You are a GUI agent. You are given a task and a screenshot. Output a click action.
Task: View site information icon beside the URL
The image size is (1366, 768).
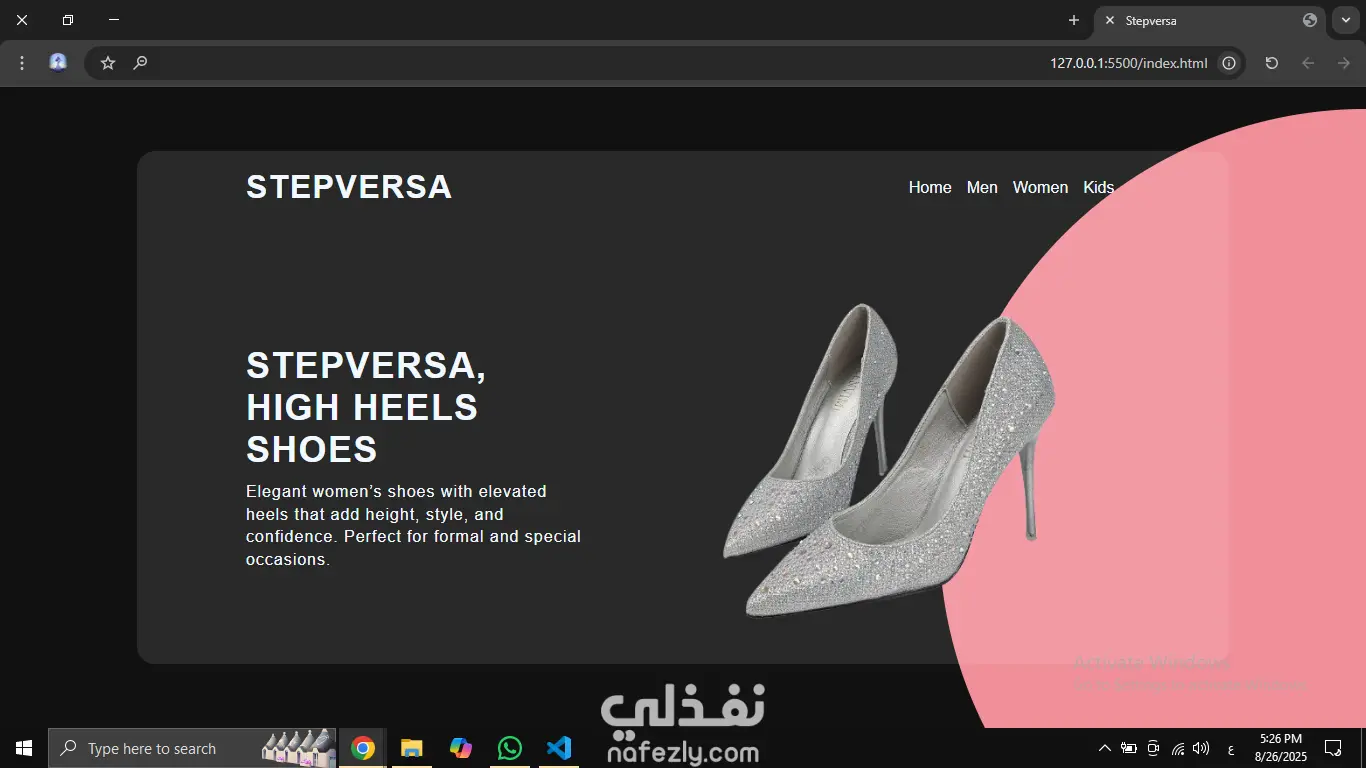click(1229, 63)
